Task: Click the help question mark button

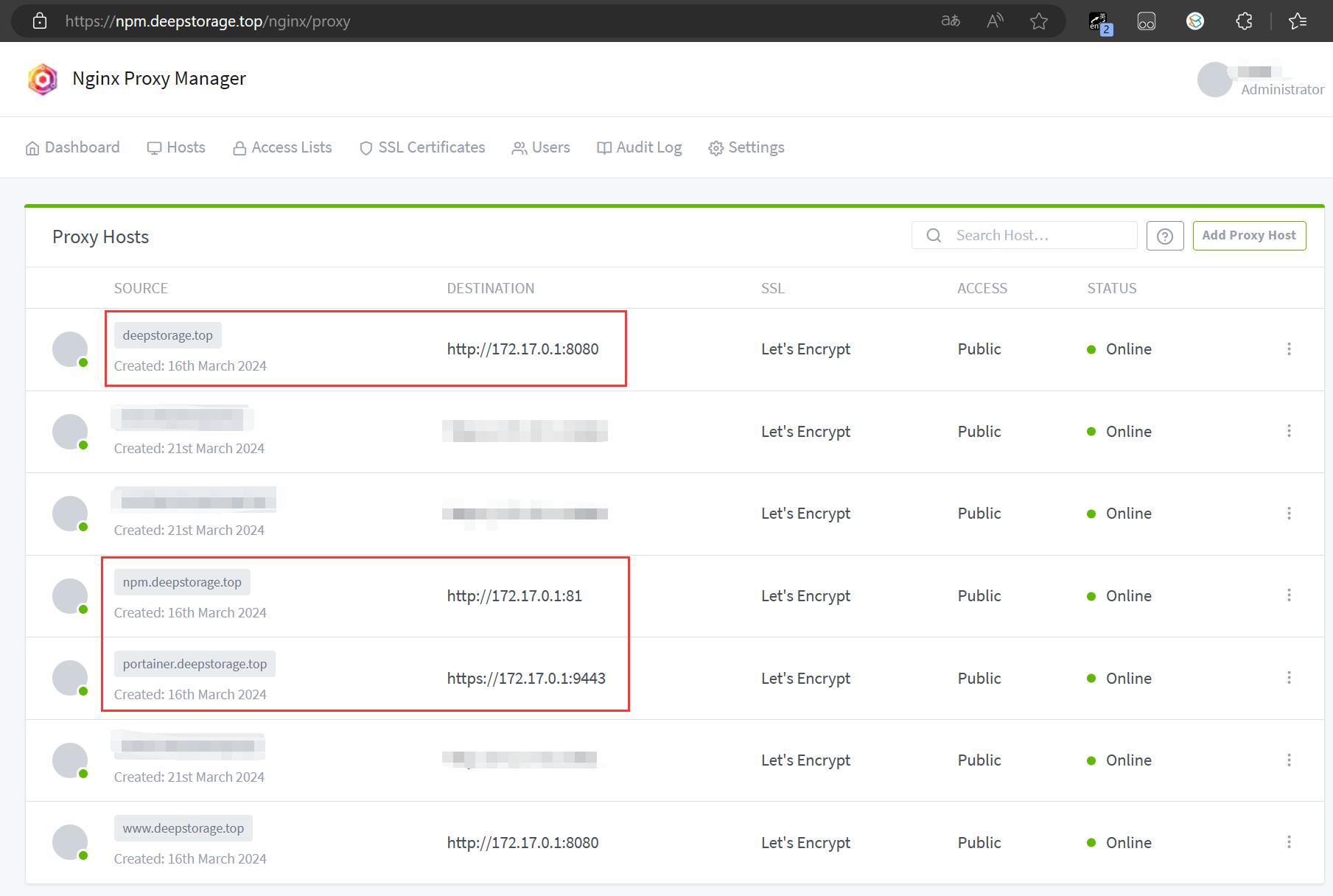Action: coord(1165,236)
